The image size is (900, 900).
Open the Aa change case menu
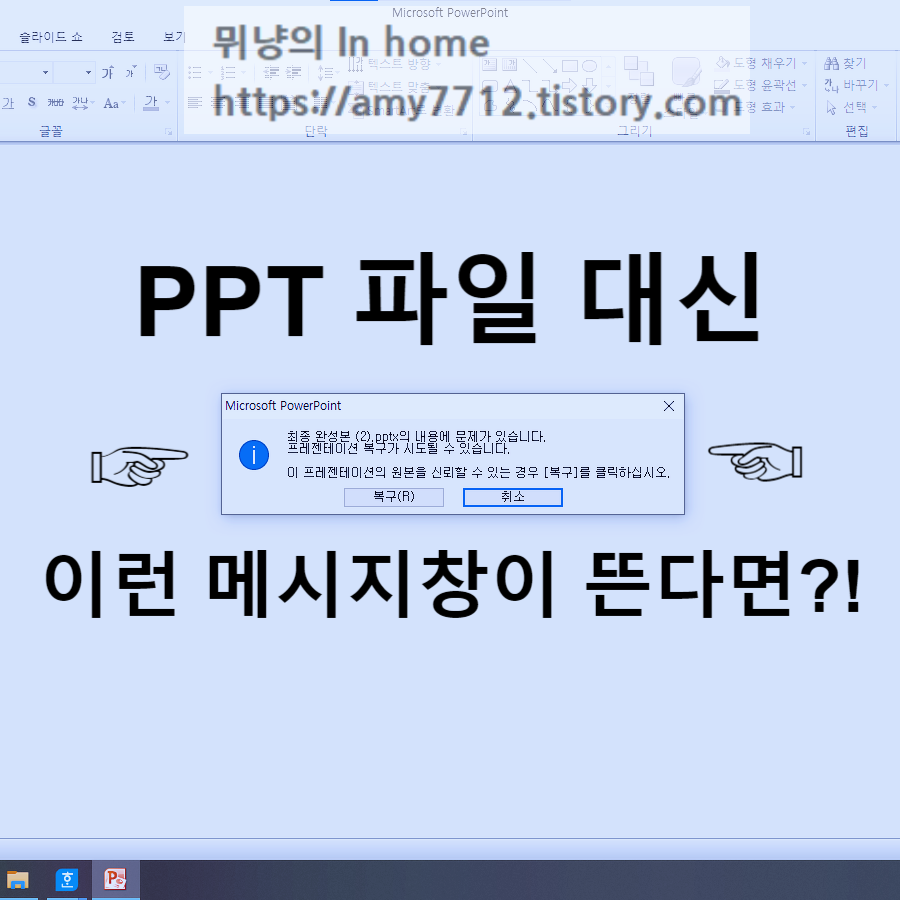pos(114,103)
